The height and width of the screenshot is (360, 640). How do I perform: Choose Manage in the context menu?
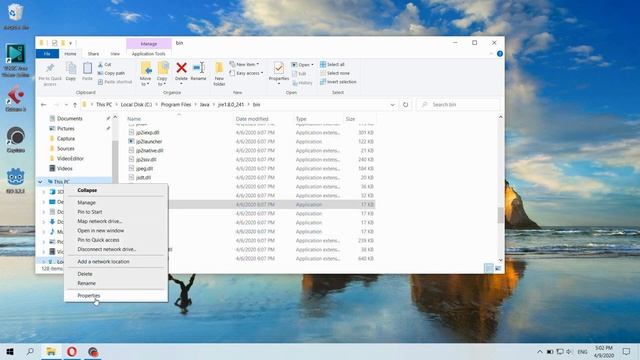(87, 202)
